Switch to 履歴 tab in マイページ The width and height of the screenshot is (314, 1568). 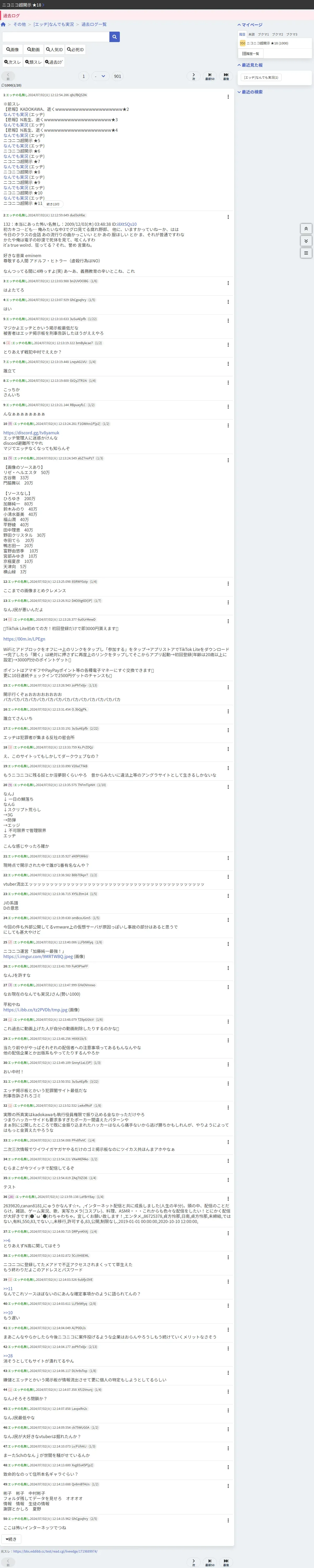coord(242,35)
